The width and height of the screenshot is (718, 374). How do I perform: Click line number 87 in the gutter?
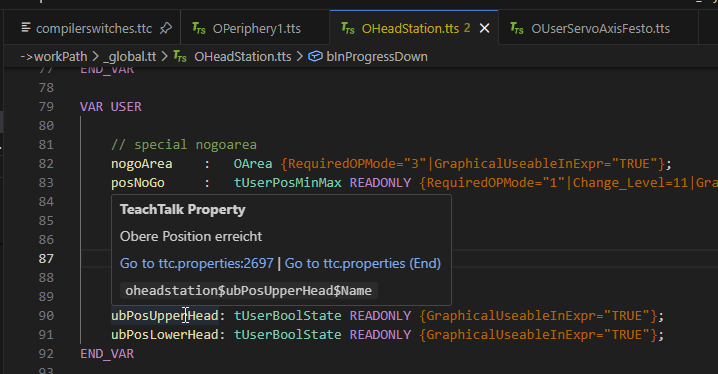[x=46, y=259]
